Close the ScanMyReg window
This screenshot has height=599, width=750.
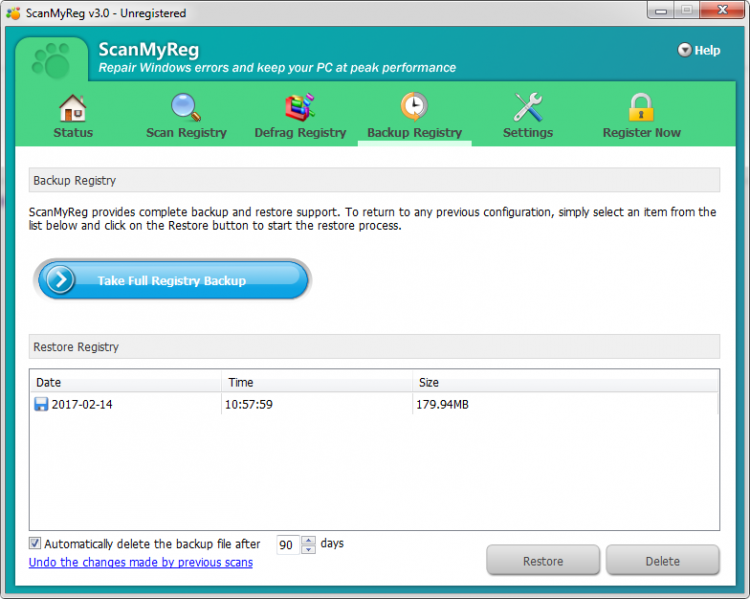tap(722, 10)
